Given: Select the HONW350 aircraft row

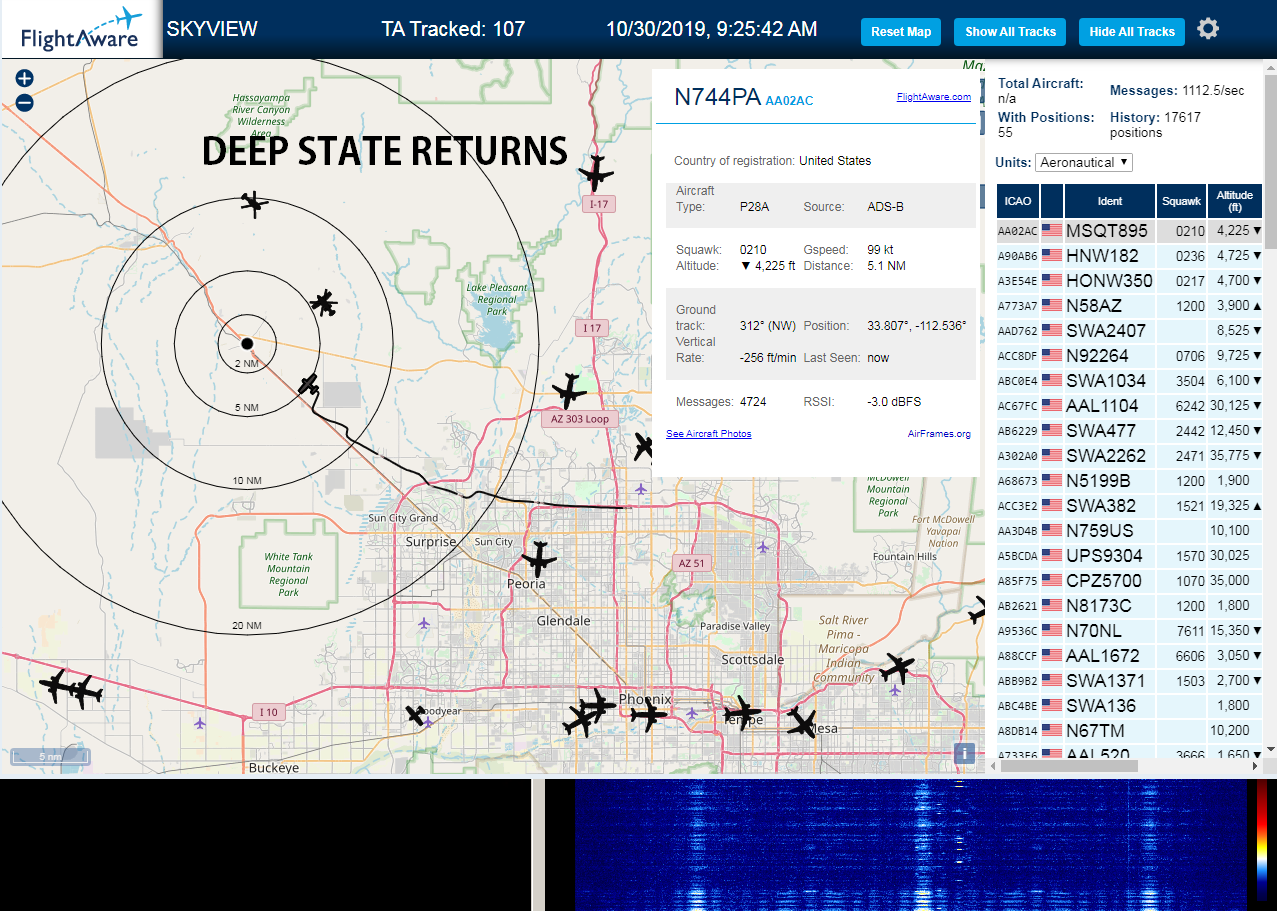Looking at the screenshot, I should coord(1129,281).
